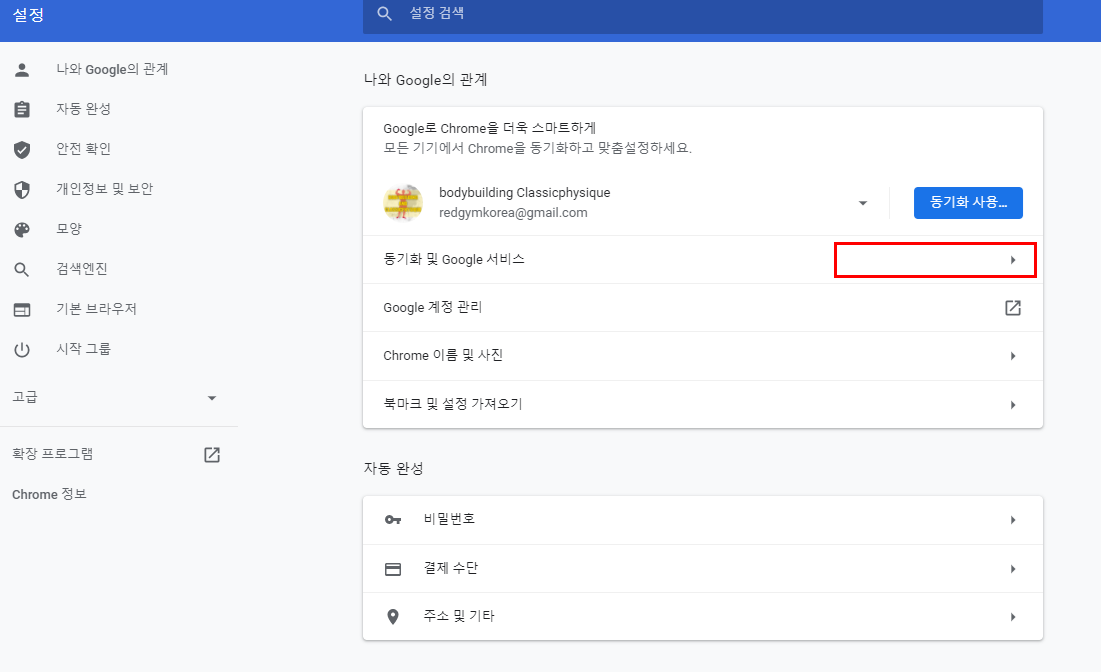Open the 확장 프로그램 link
The image size is (1101, 672).
[53, 454]
